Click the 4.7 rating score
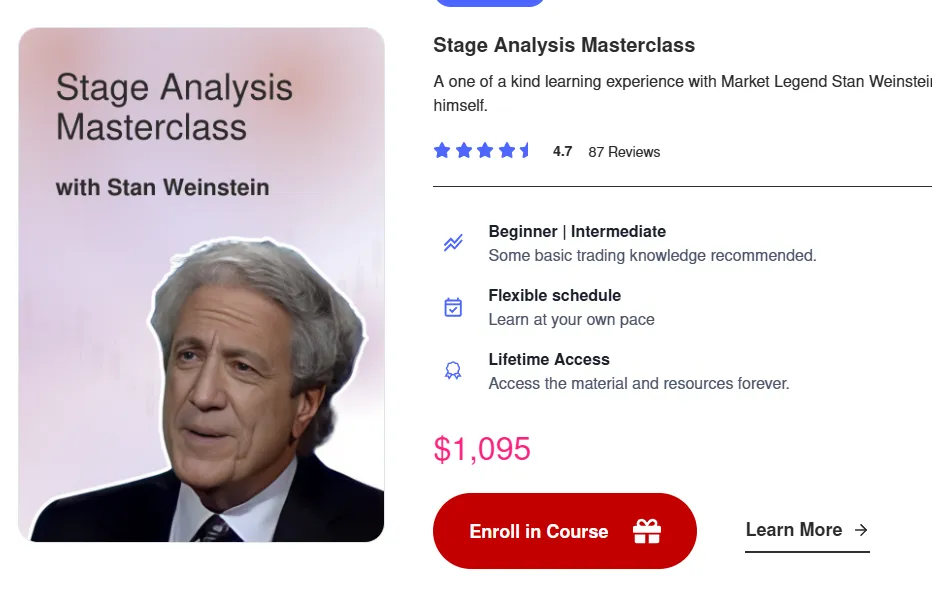Screen dimensions: 932x604 (562, 152)
